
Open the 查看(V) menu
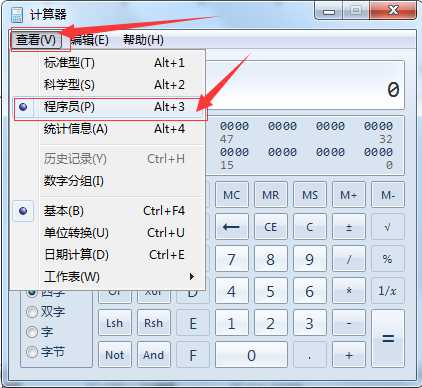tap(36, 40)
